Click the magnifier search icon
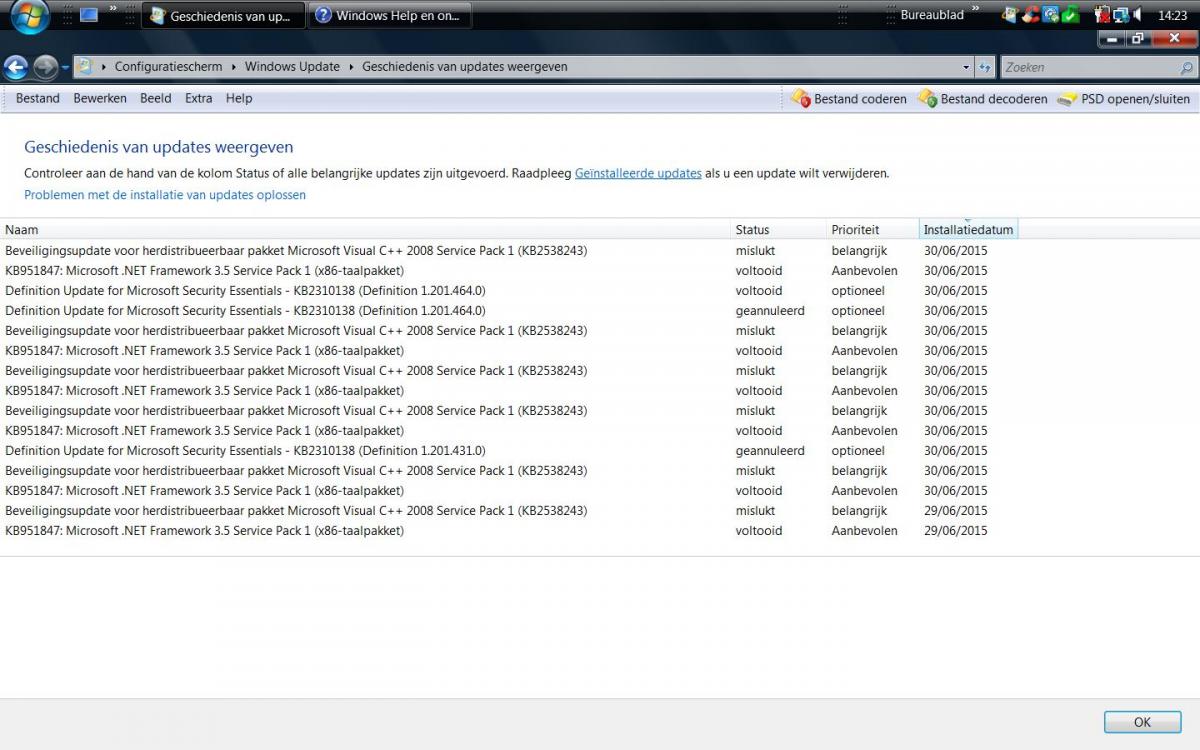The width and height of the screenshot is (1200, 750). pyautogui.click(x=1187, y=68)
